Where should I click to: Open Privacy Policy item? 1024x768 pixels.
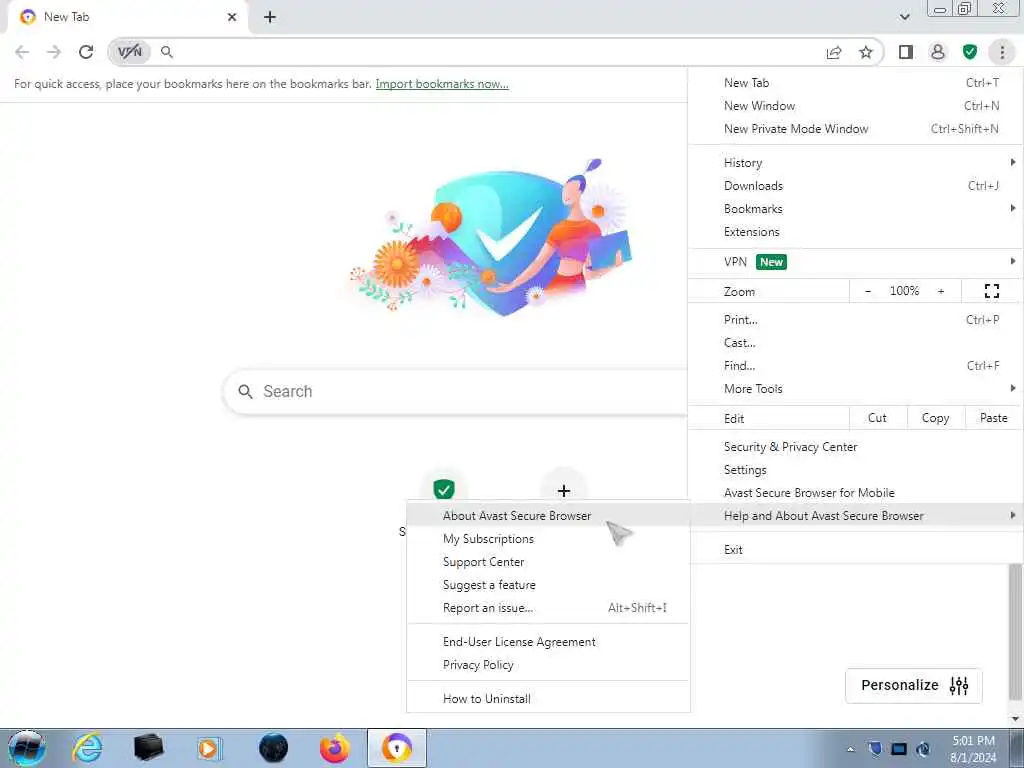pyautogui.click(x=548, y=664)
